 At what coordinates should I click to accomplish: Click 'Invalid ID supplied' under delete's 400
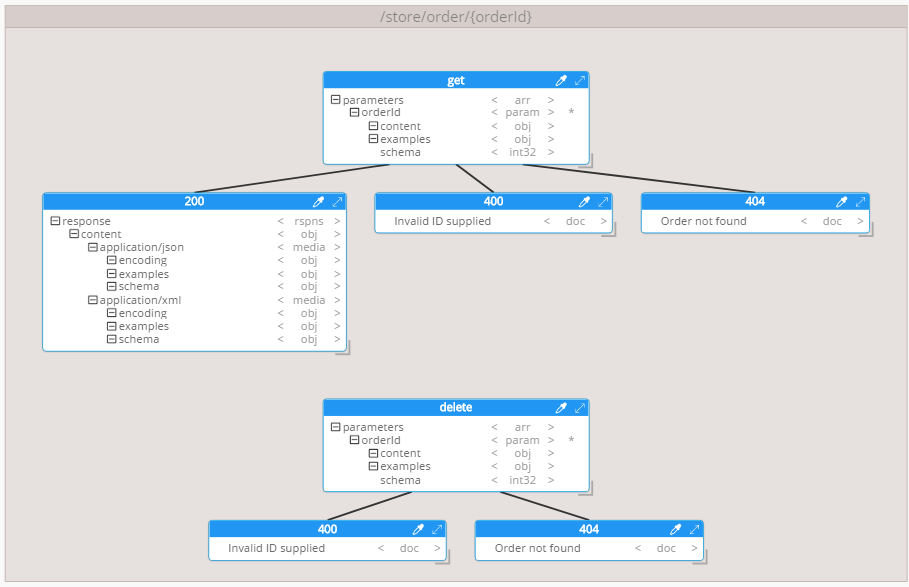276,548
